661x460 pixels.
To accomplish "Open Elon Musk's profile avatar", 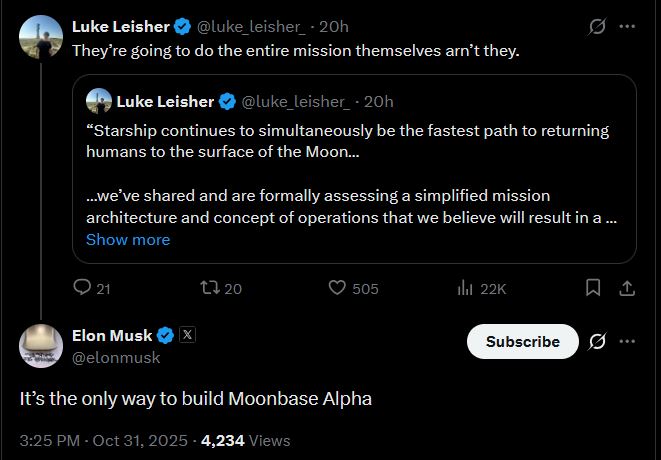I will click(41, 346).
